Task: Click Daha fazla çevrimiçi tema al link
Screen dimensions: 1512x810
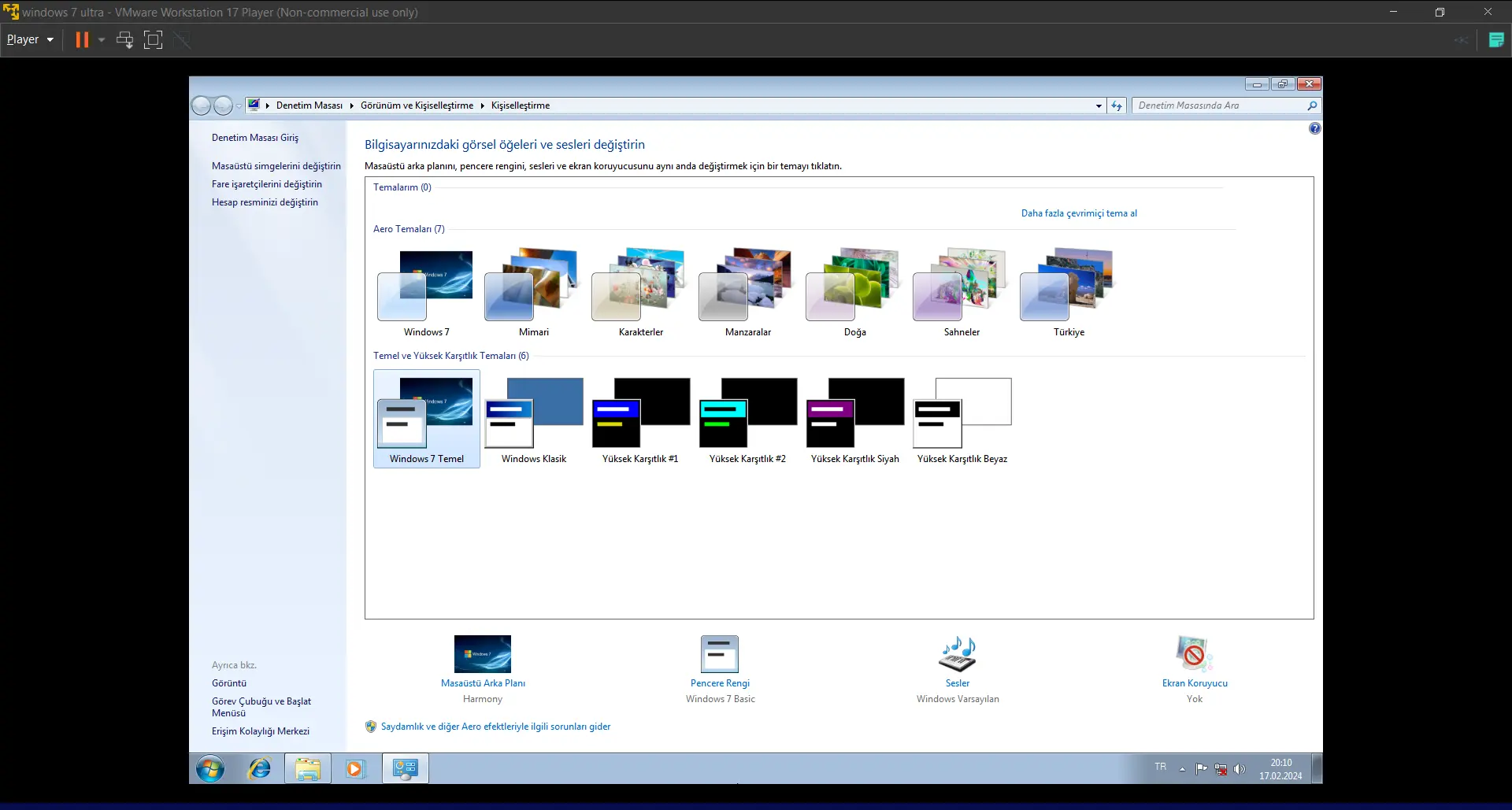Action: [x=1079, y=213]
